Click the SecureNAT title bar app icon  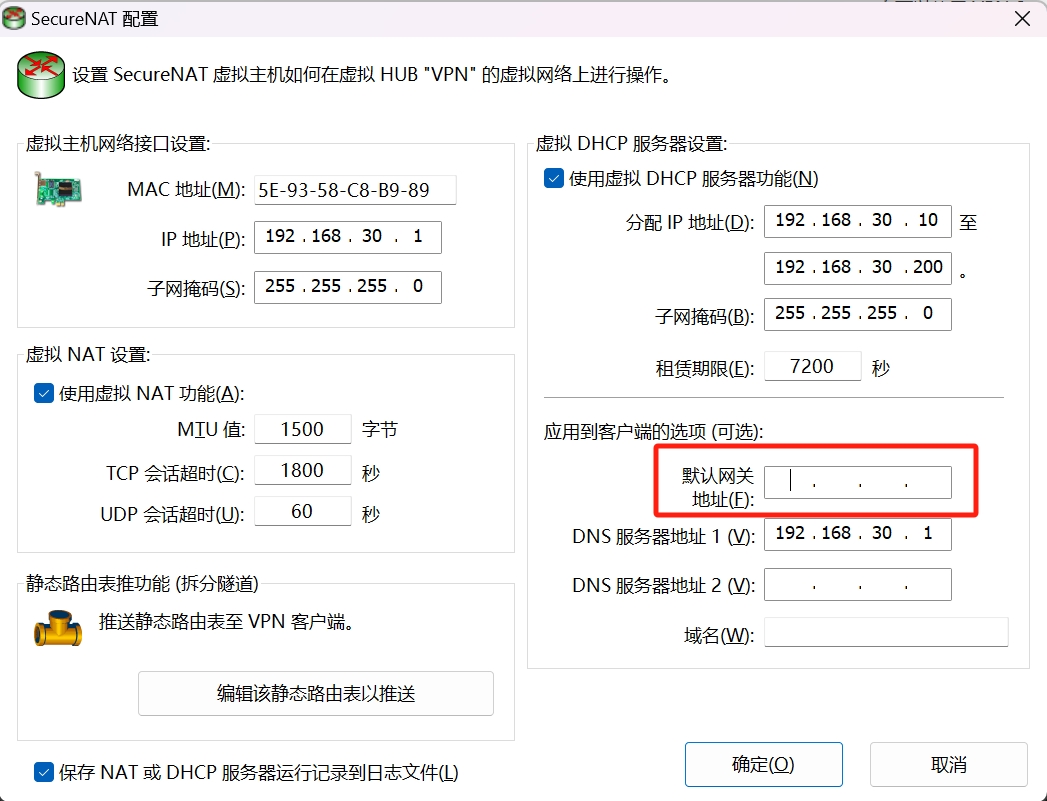14,18
